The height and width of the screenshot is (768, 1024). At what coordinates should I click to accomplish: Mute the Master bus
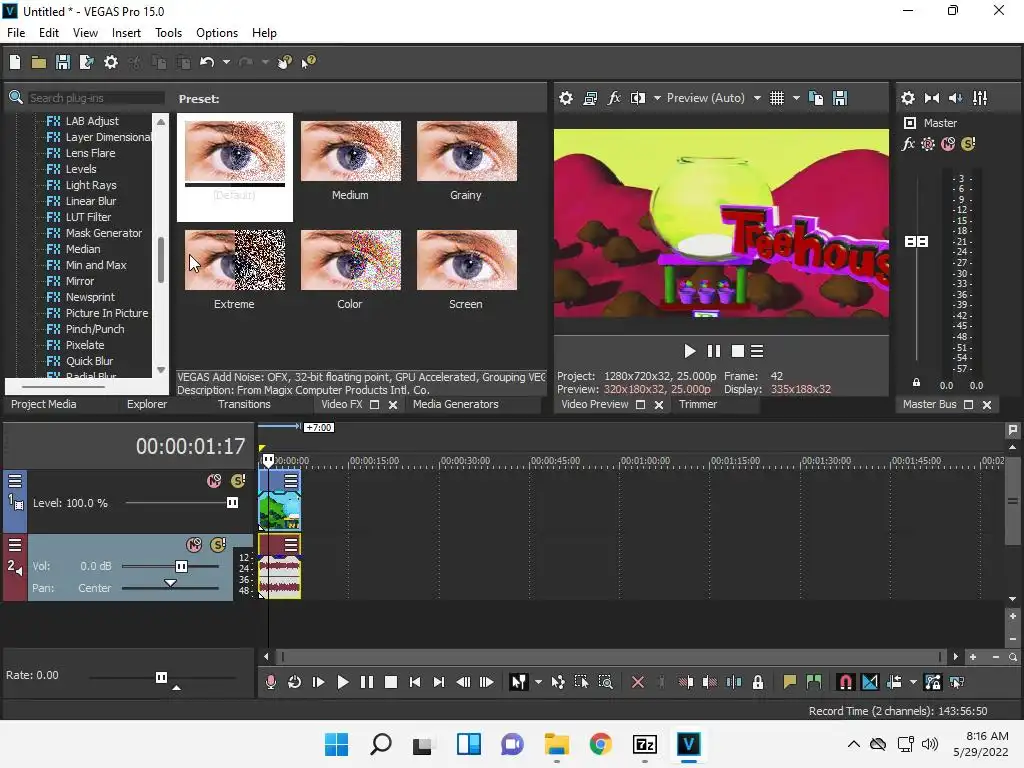[948, 144]
